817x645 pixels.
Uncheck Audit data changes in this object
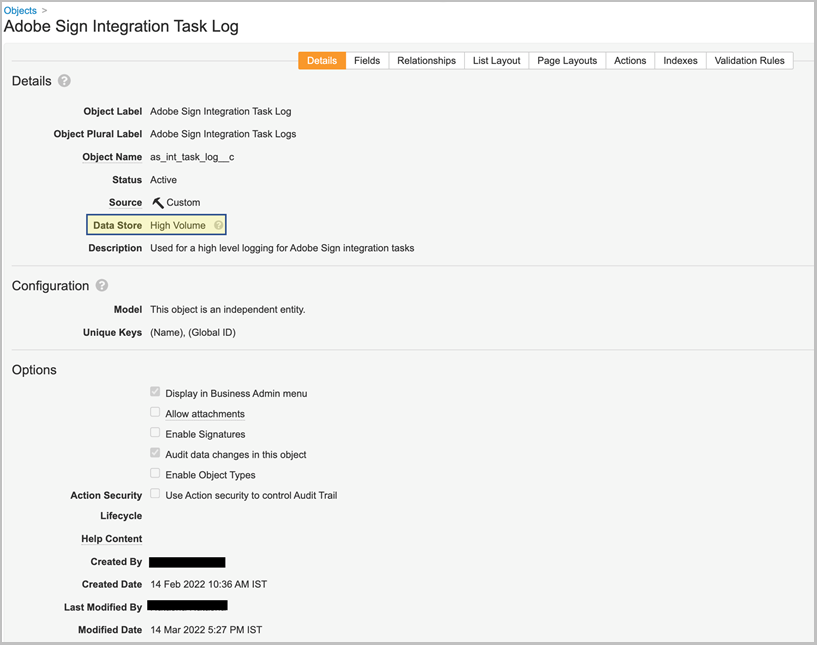pos(155,452)
